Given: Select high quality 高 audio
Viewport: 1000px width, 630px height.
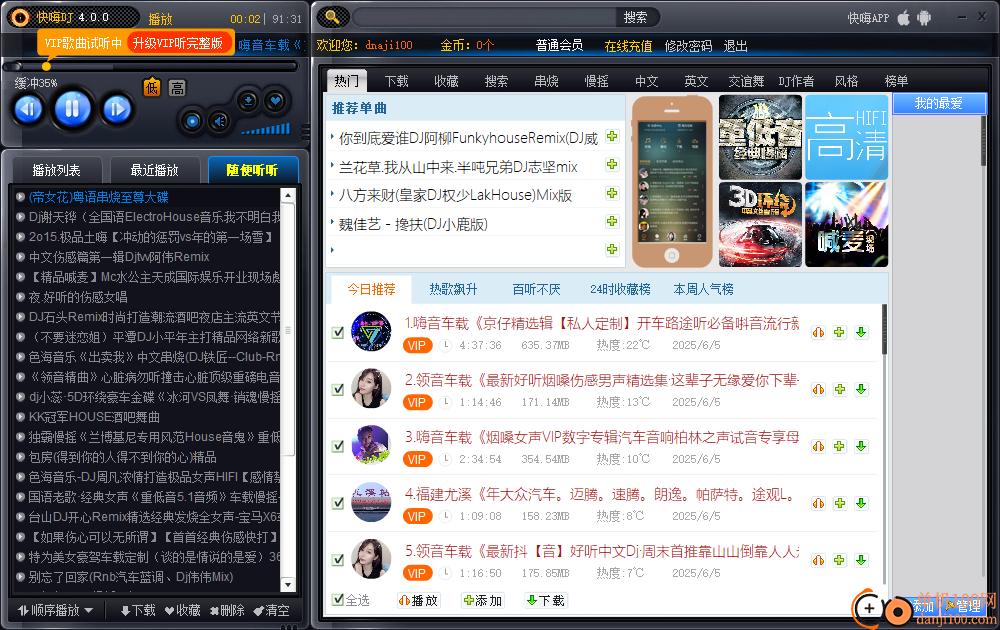Looking at the screenshot, I should tap(177, 87).
